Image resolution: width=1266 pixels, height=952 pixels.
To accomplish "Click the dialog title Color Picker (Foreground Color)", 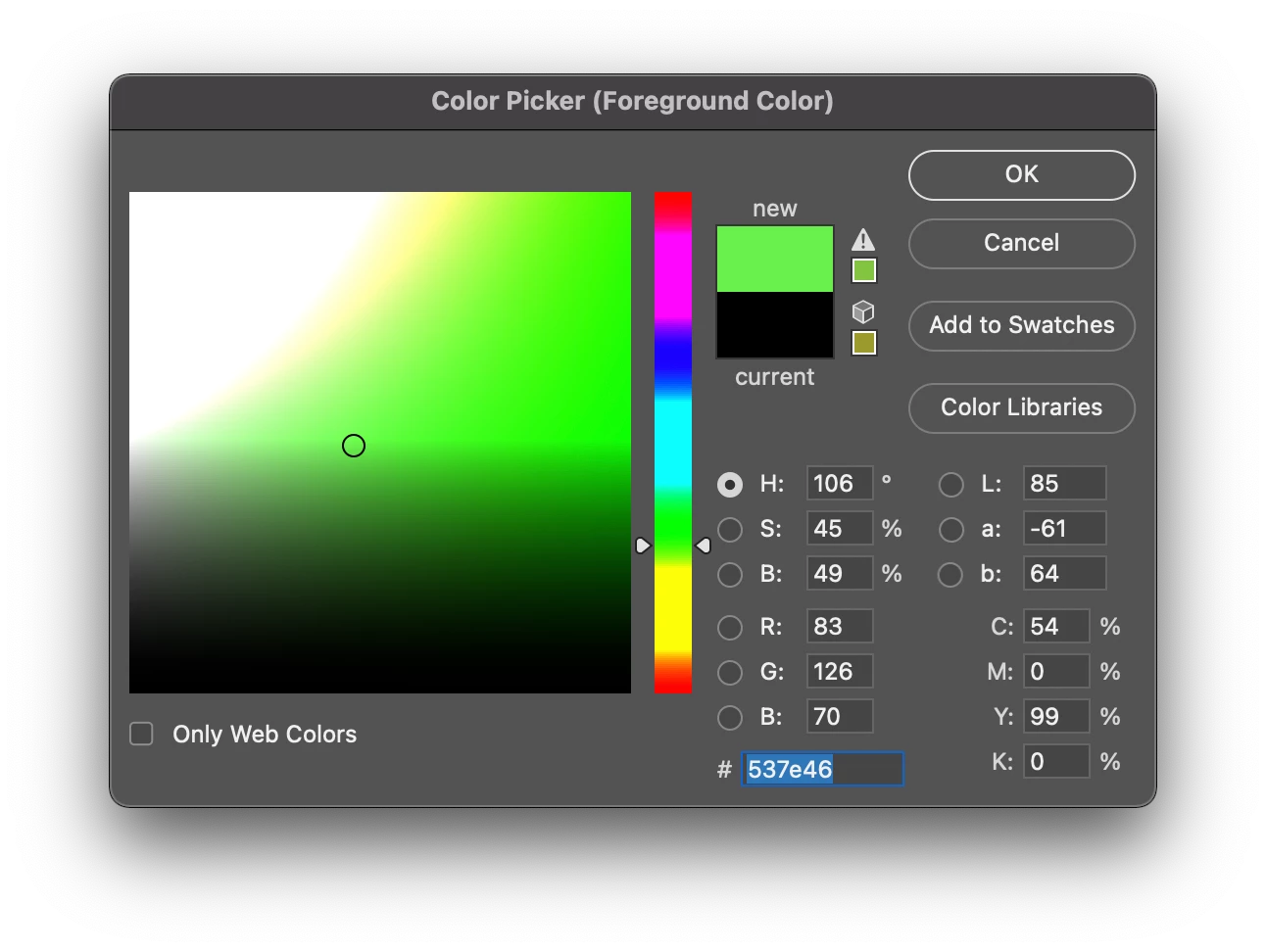I will pyautogui.click(x=632, y=101).
